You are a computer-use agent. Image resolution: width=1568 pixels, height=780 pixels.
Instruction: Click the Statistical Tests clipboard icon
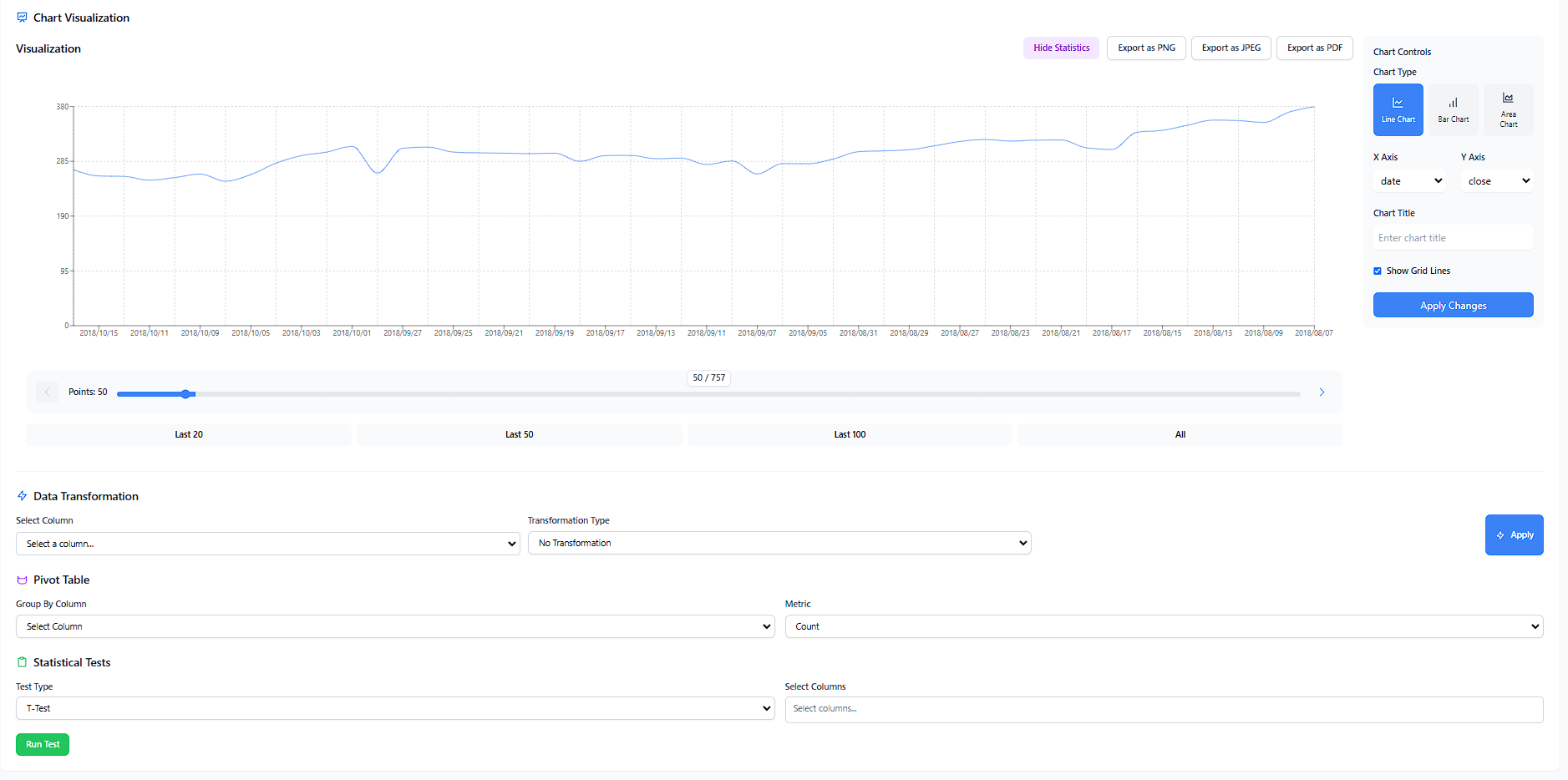click(x=22, y=662)
